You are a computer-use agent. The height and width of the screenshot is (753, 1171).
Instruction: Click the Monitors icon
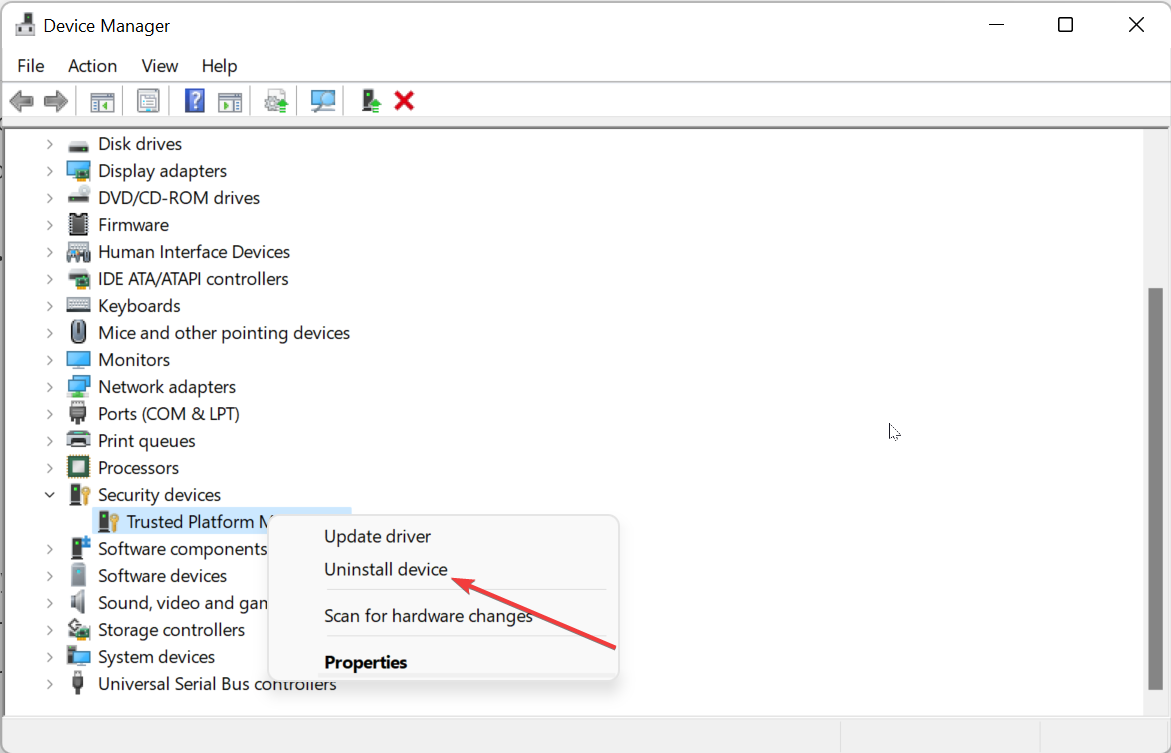(78, 359)
